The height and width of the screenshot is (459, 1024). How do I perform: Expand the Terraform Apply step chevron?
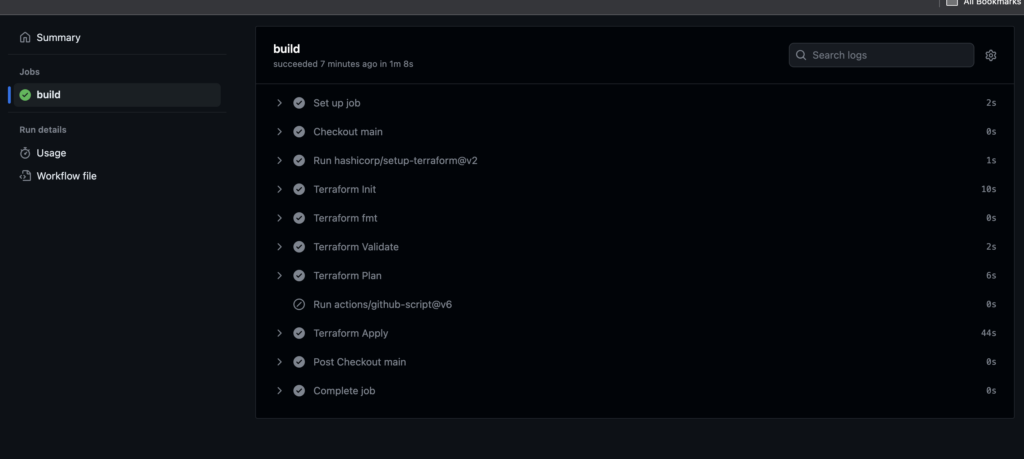[280, 333]
